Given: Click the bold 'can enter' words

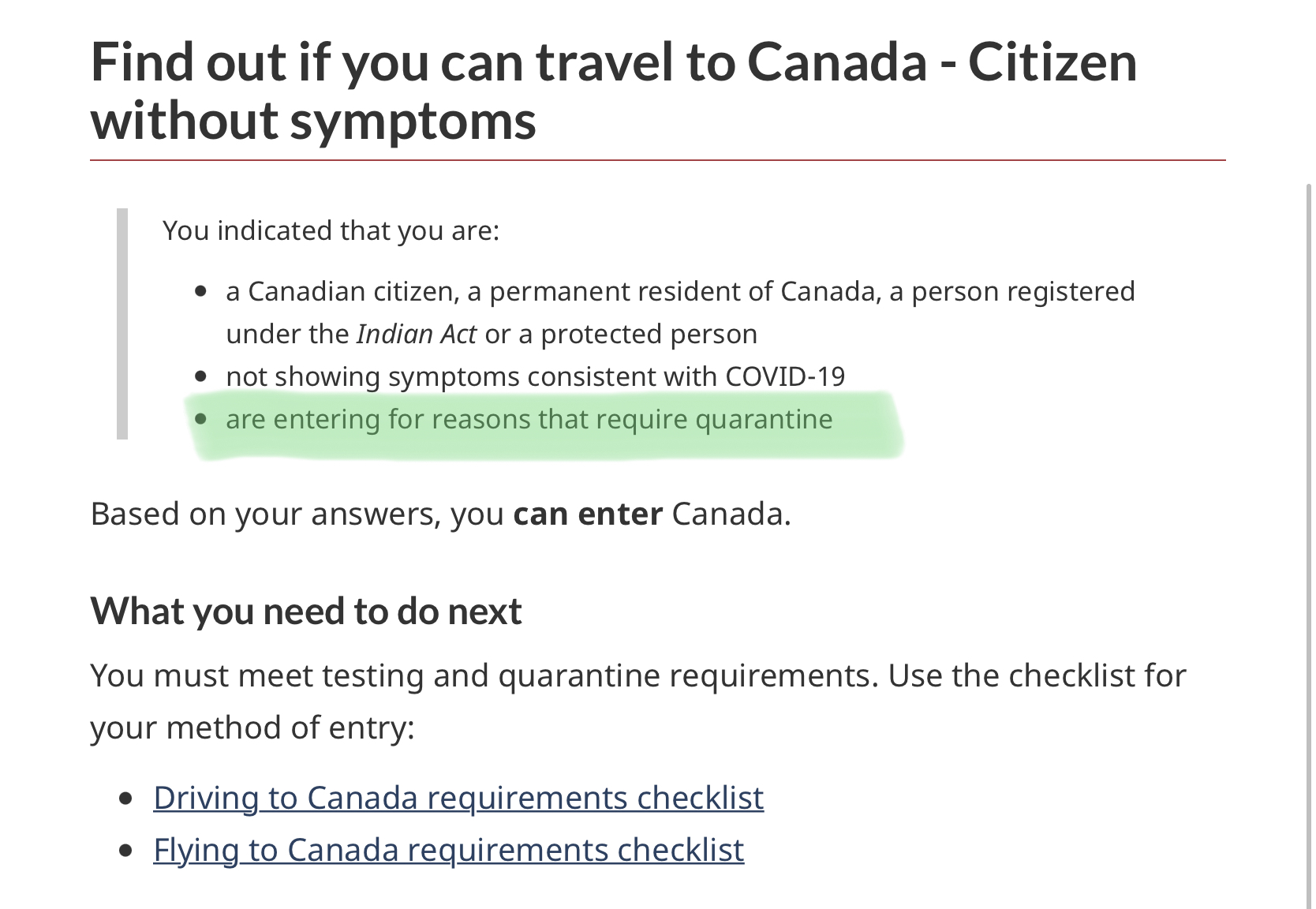Looking at the screenshot, I should click(x=588, y=514).
